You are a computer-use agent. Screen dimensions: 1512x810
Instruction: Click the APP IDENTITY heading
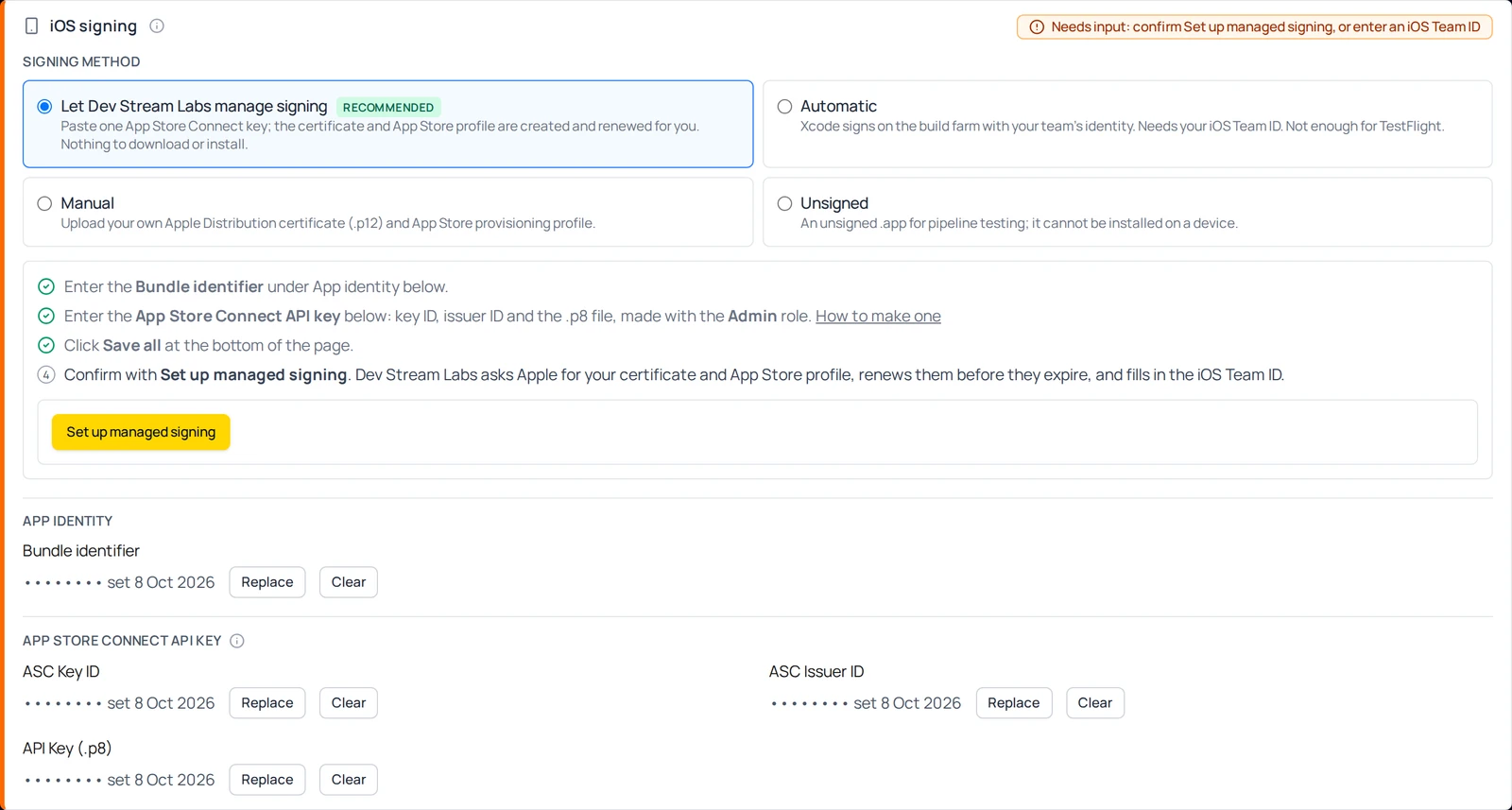pyautogui.click(x=67, y=521)
